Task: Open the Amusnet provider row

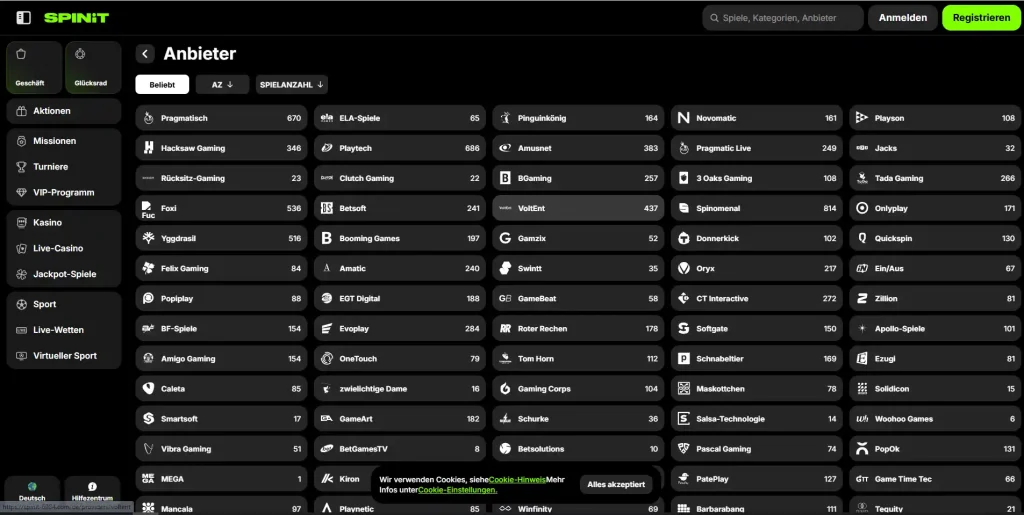Action: pyautogui.click(x=578, y=148)
